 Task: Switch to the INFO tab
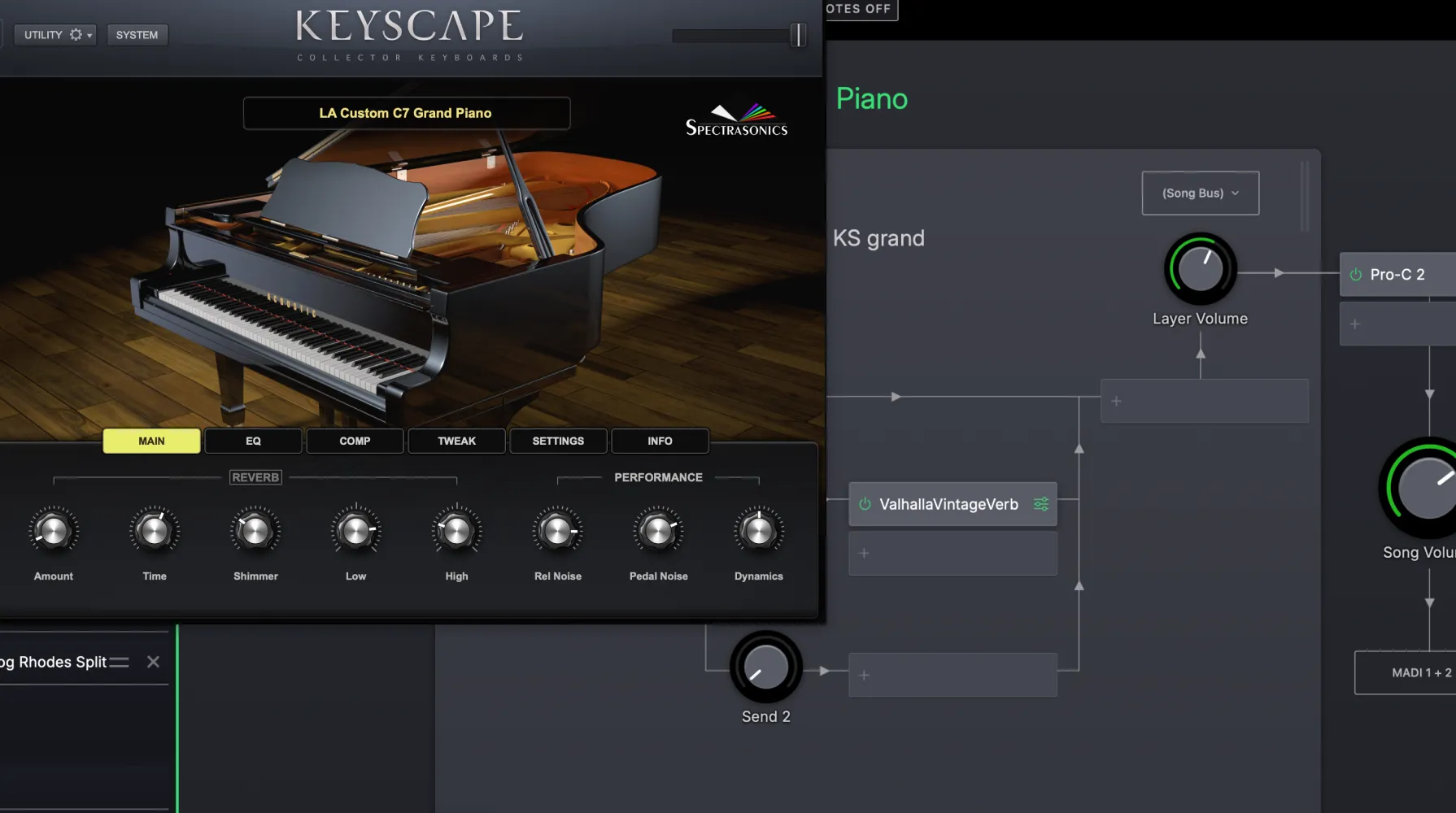(660, 441)
